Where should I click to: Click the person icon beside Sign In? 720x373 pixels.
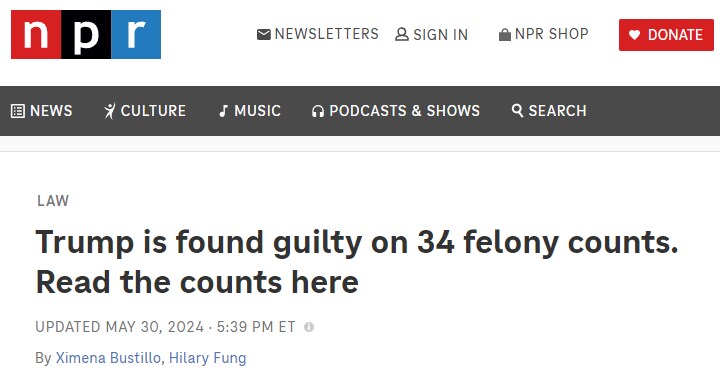pos(402,34)
